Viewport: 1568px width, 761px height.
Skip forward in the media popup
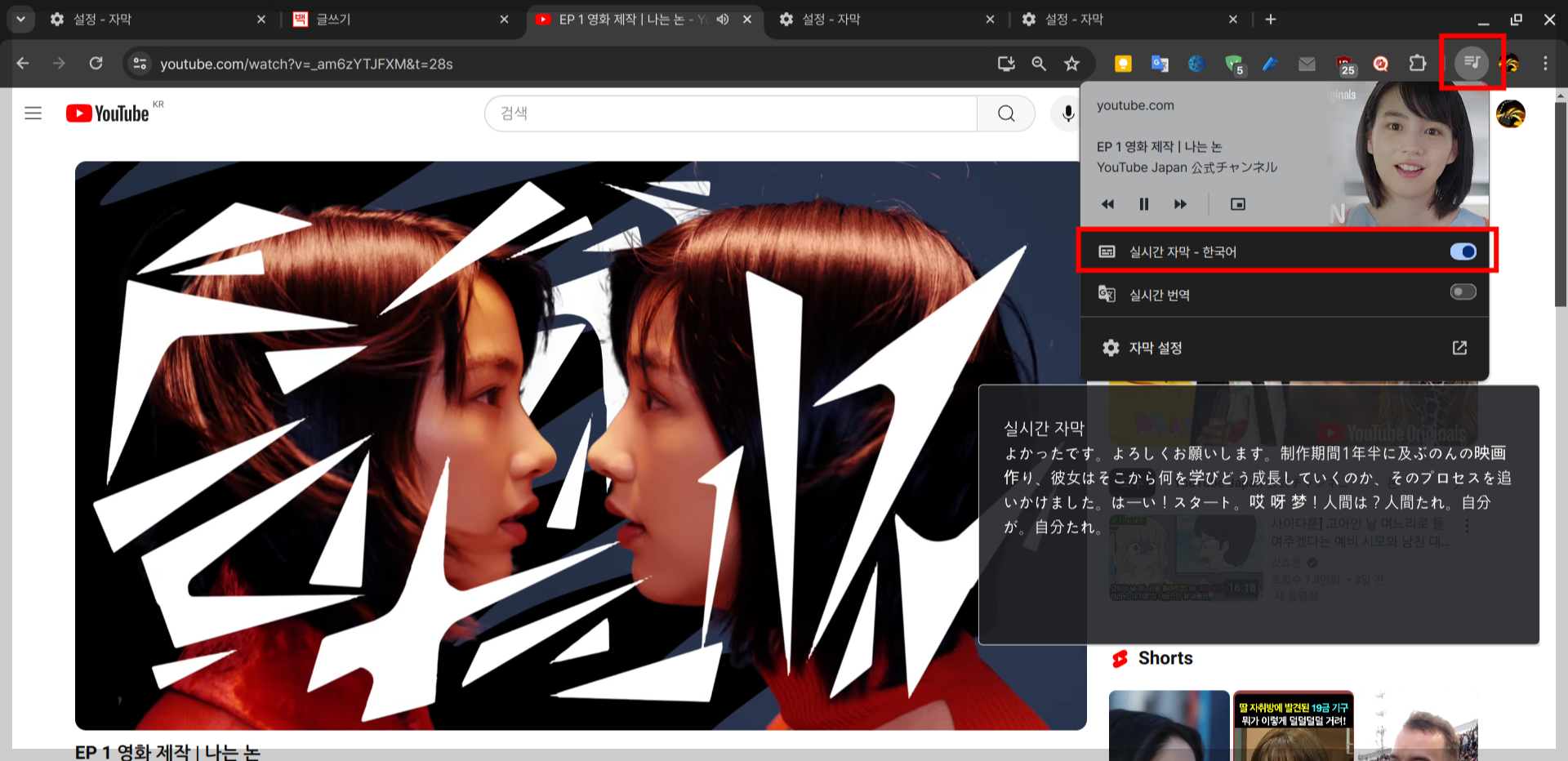click(x=1180, y=204)
